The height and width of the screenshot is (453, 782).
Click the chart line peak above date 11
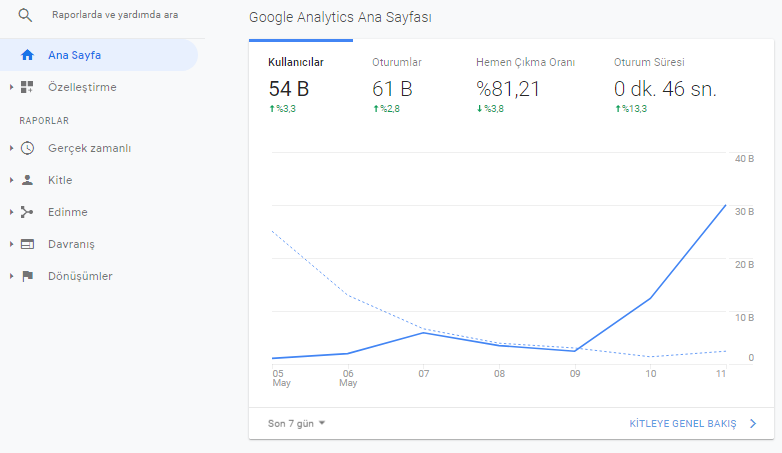pos(726,205)
